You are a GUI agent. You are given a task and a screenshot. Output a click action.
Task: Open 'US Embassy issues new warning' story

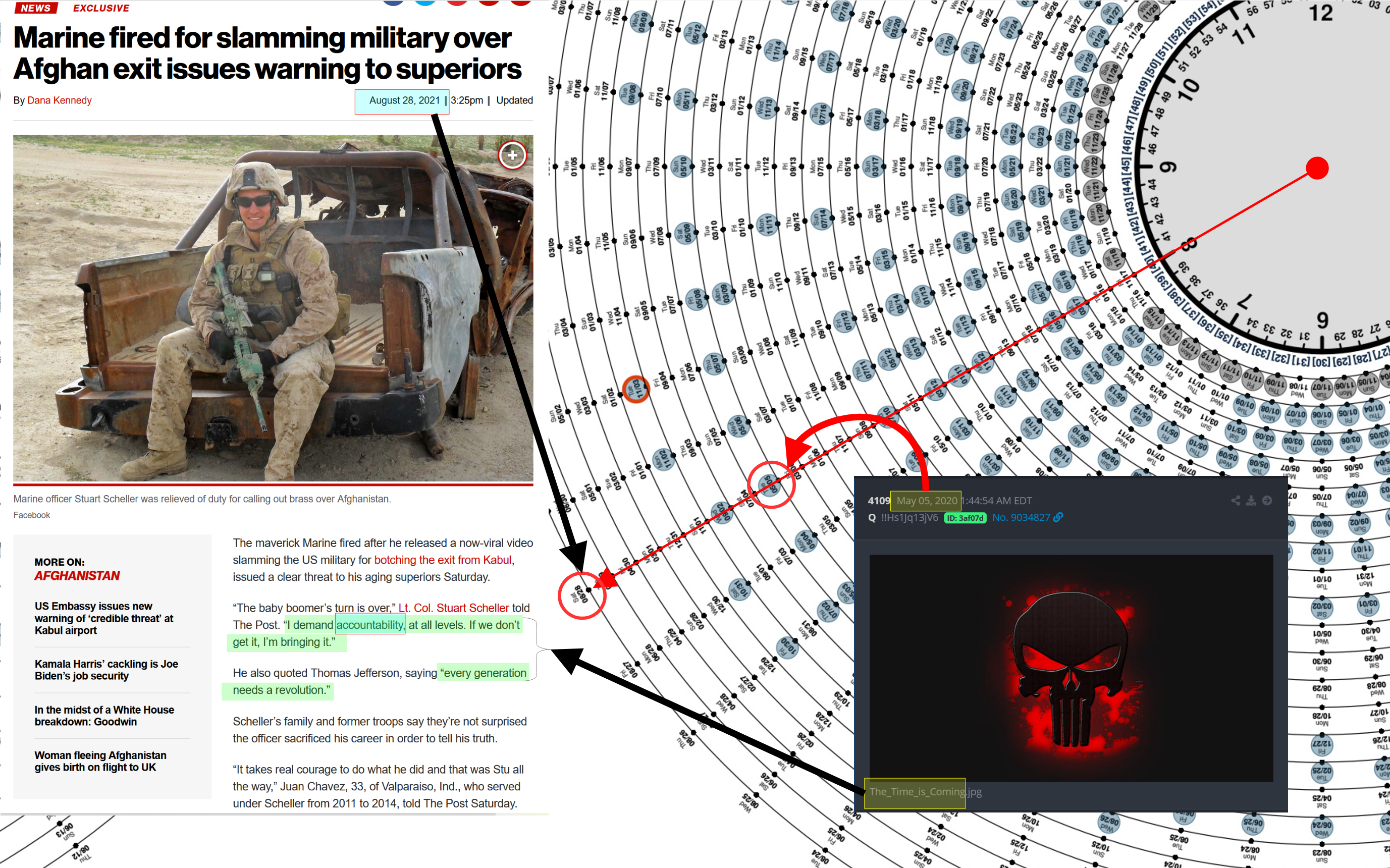point(104,618)
